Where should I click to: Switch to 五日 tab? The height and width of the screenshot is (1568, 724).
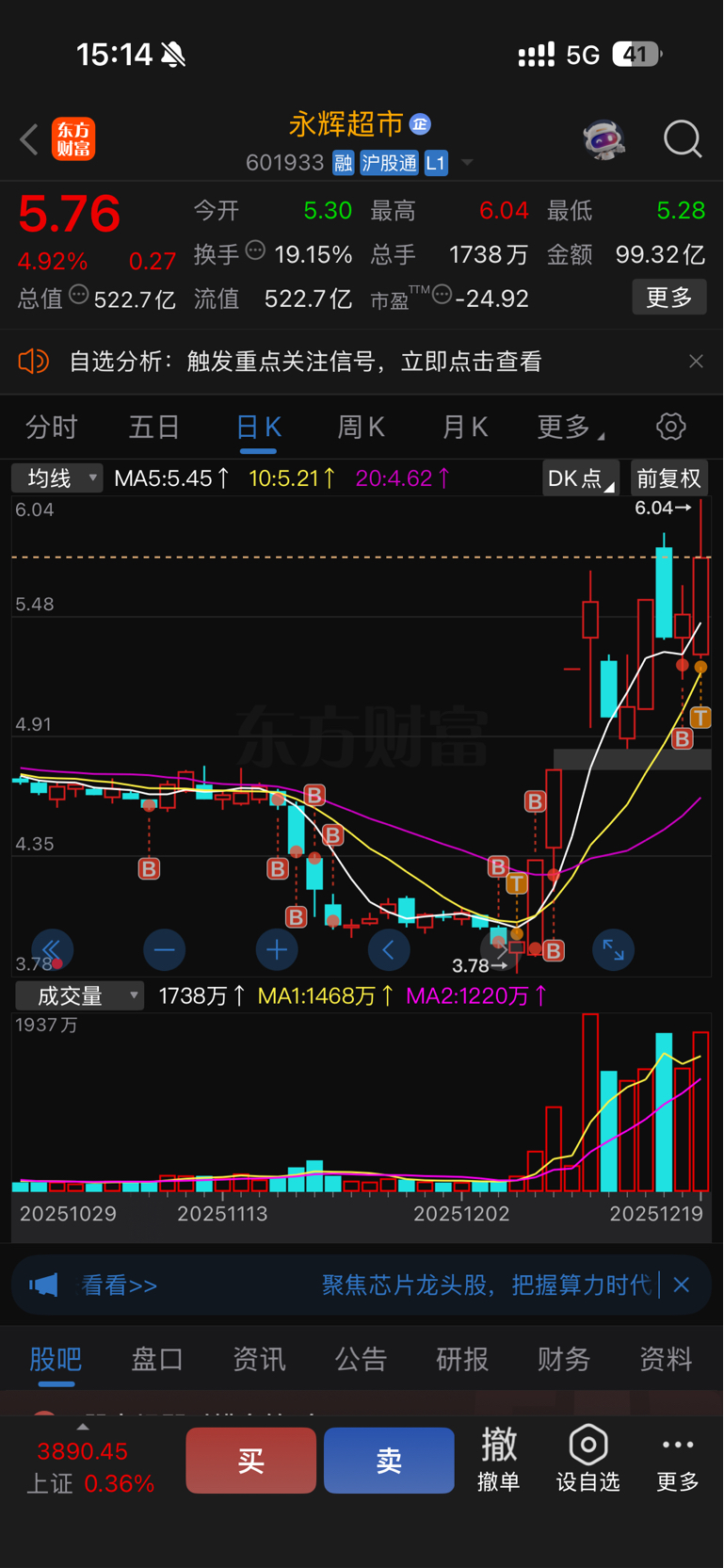154,428
